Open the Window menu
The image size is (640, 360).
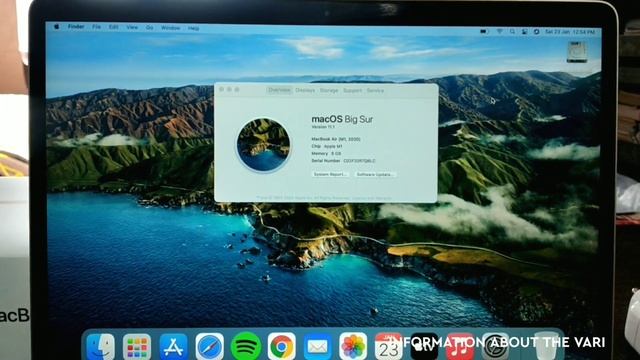pyautogui.click(x=171, y=28)
